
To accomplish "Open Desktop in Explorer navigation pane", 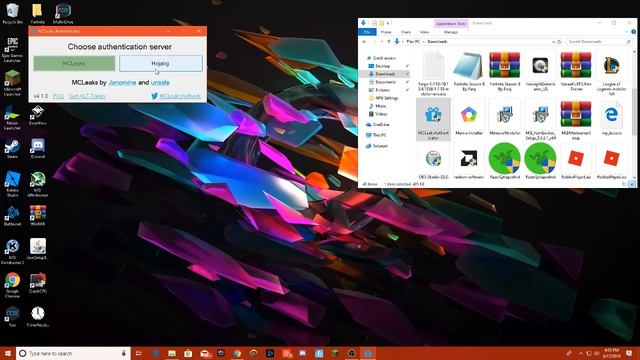I will 379,66.
